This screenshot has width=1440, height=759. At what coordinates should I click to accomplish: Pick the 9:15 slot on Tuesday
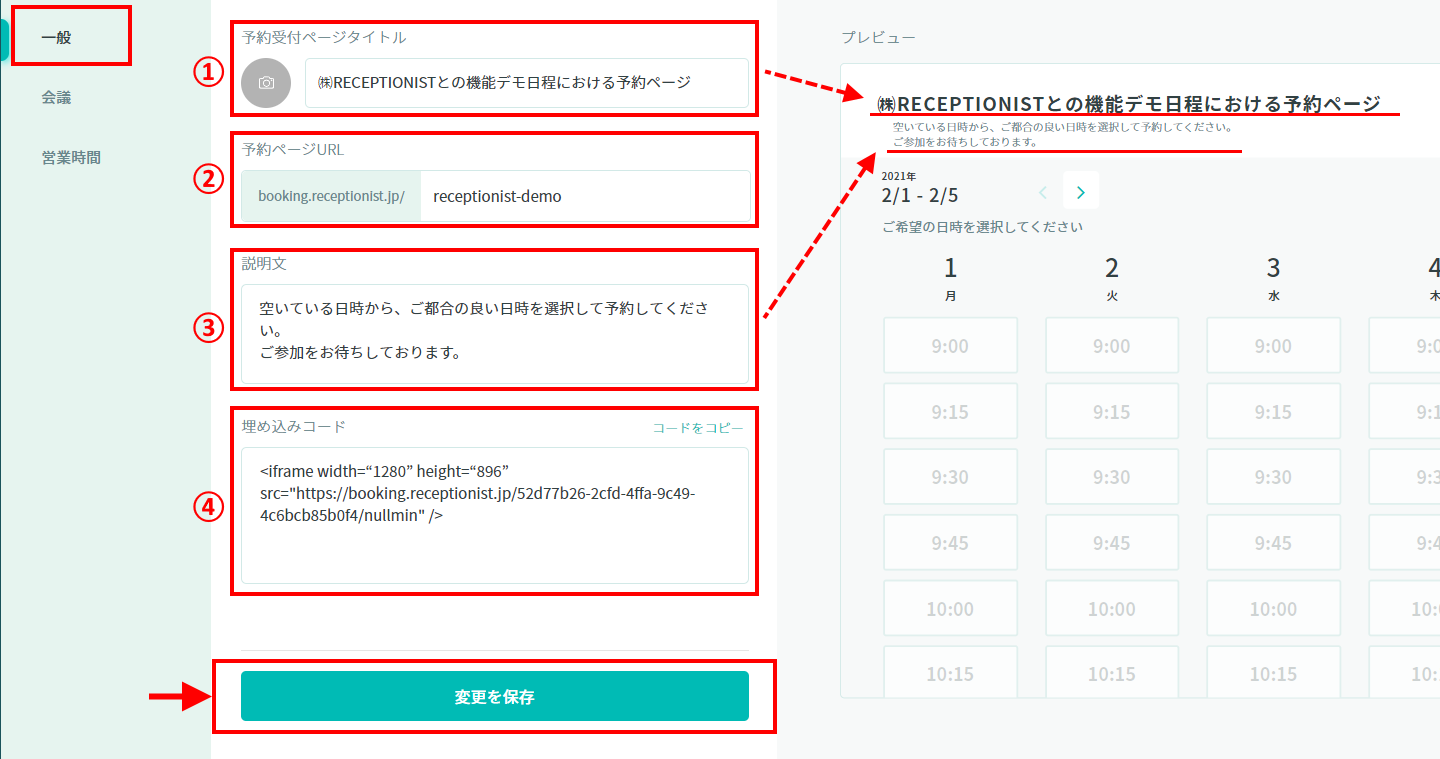1111,412
